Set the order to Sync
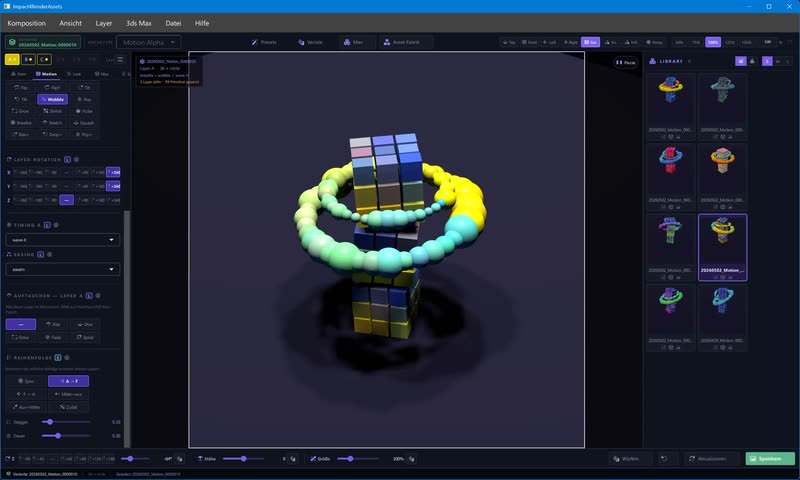This screenshot has width=800, height=480. point(26,381)
